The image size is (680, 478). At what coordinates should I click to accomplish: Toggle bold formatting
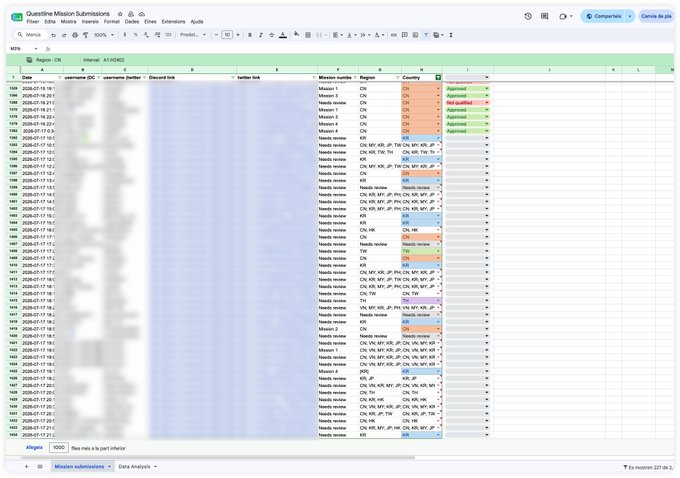pos(250,35)
